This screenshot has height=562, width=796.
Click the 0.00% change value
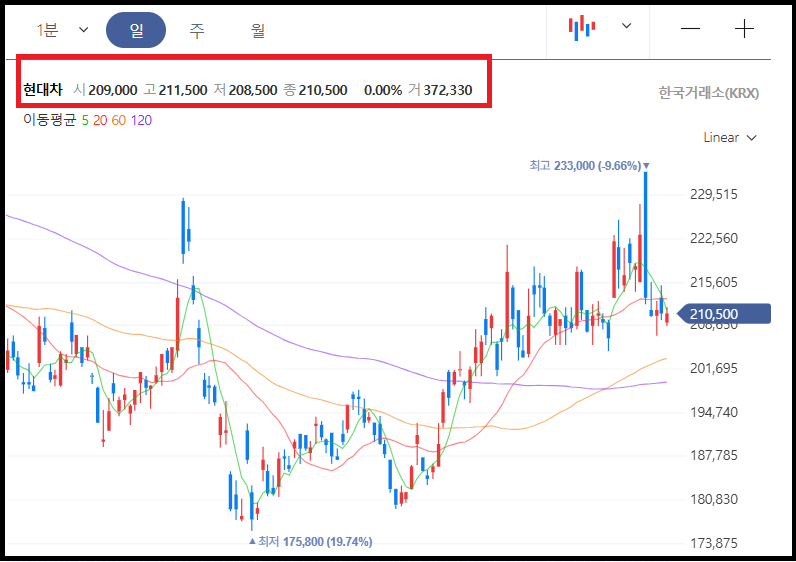point(383,90)
